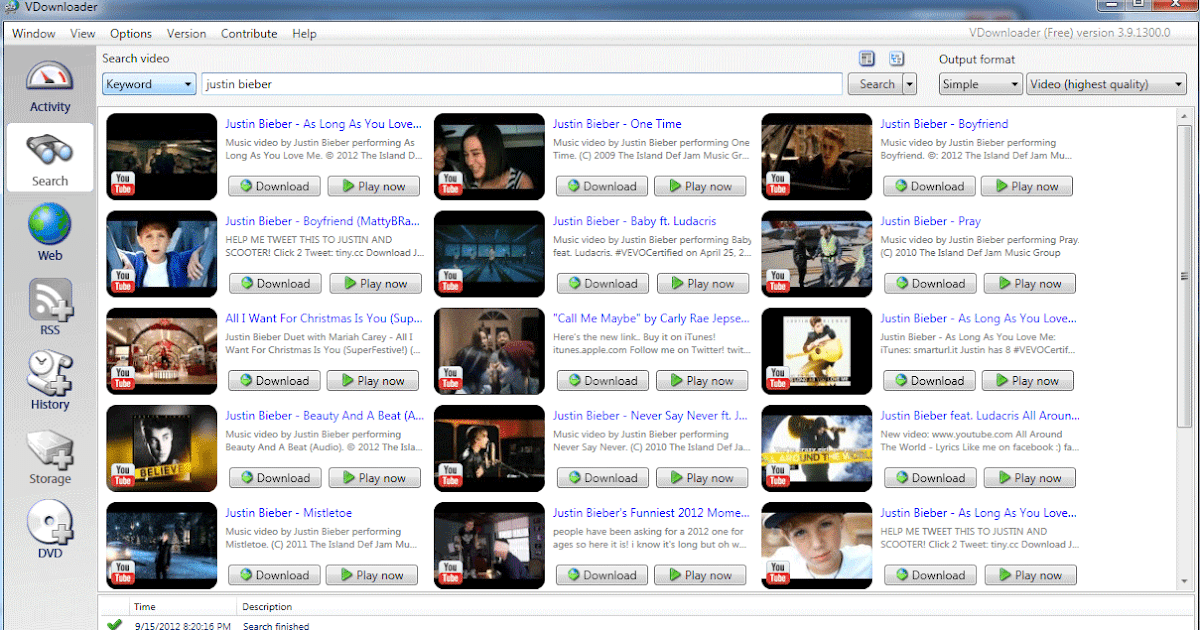Open the Help menu
The image size is (1200, 630).
304,33
